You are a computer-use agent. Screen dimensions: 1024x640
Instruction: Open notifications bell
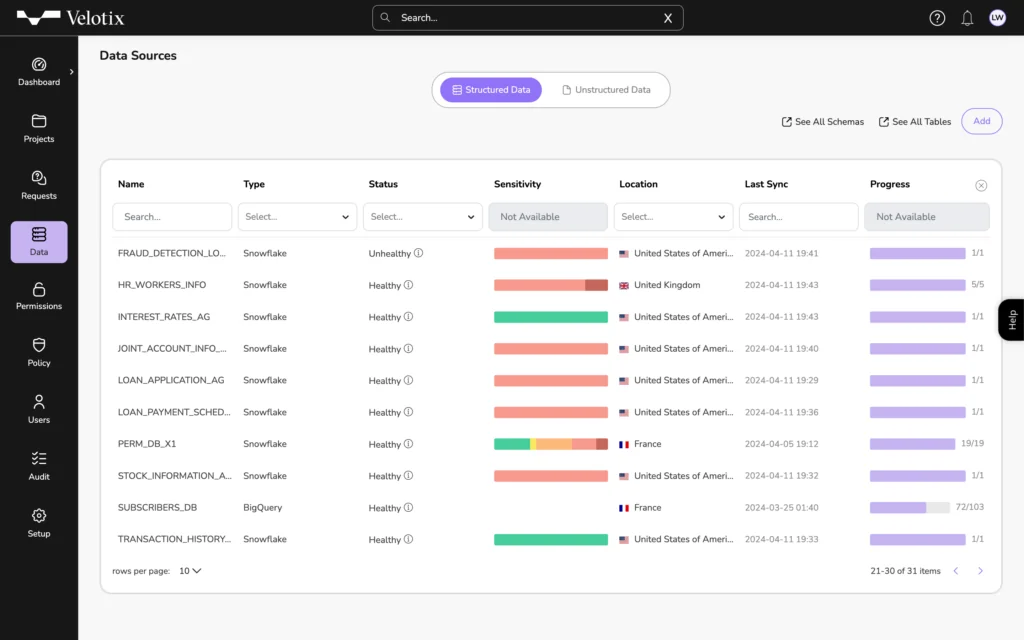pyautogui.click(x=967, y=18)
